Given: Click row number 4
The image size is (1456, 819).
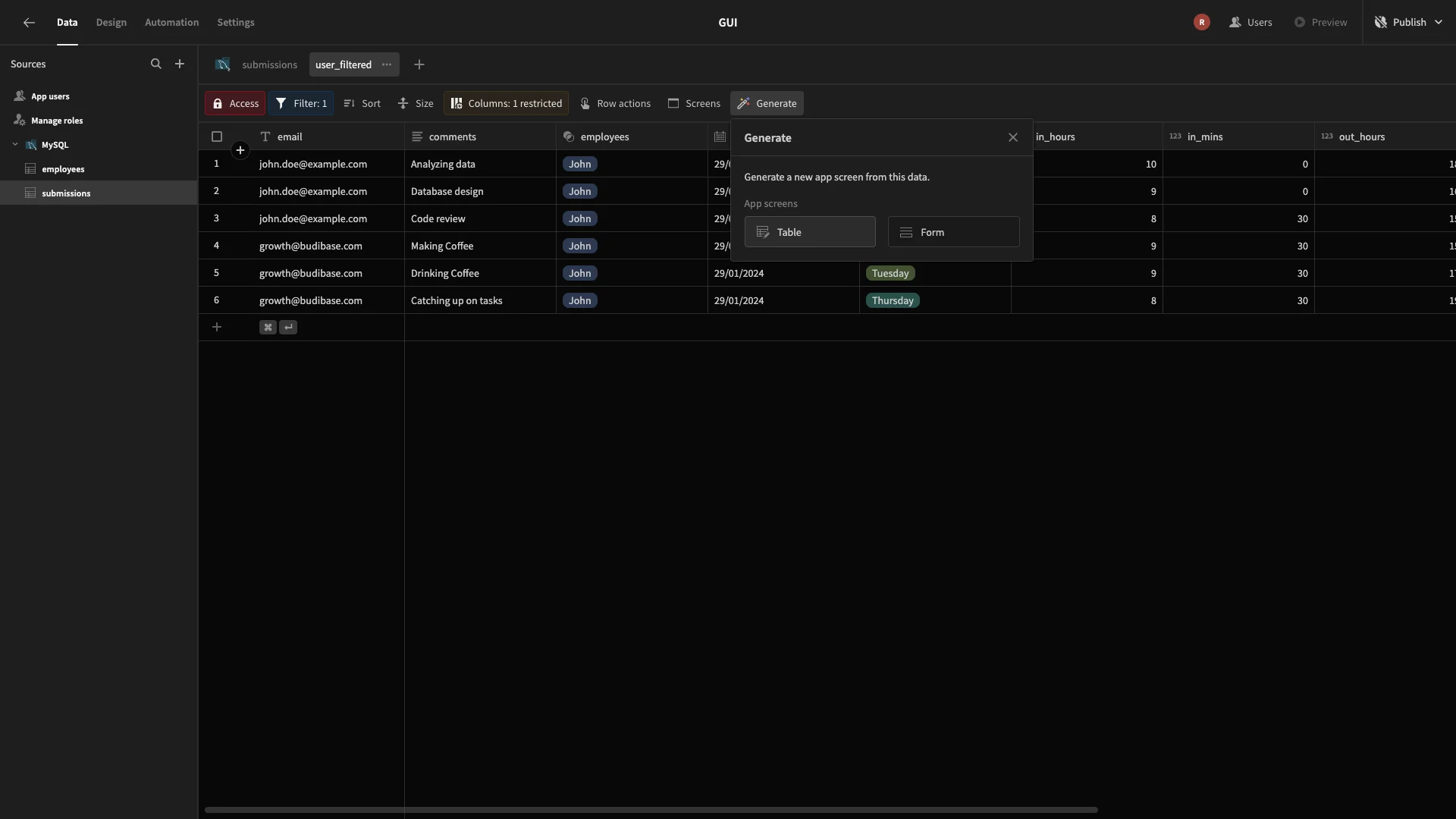Looking at the screenshot, I should tap(216, 246).
